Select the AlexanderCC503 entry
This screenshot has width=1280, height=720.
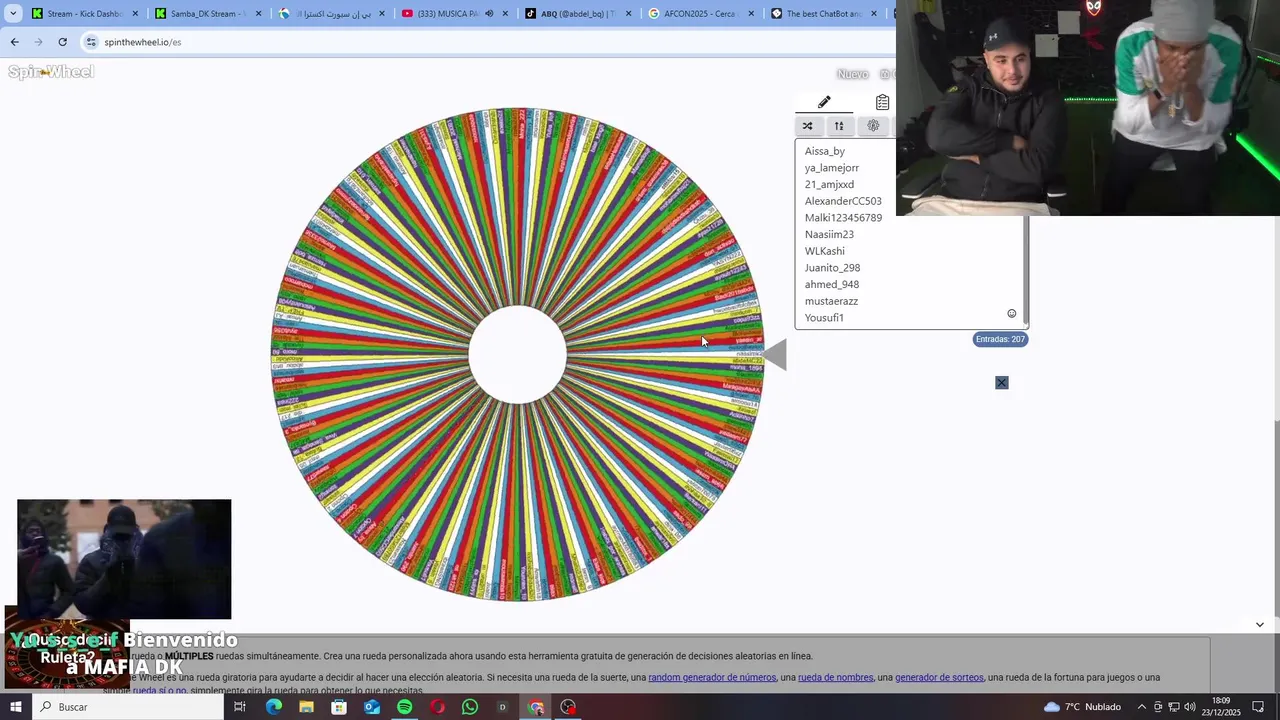coord(843,201)
